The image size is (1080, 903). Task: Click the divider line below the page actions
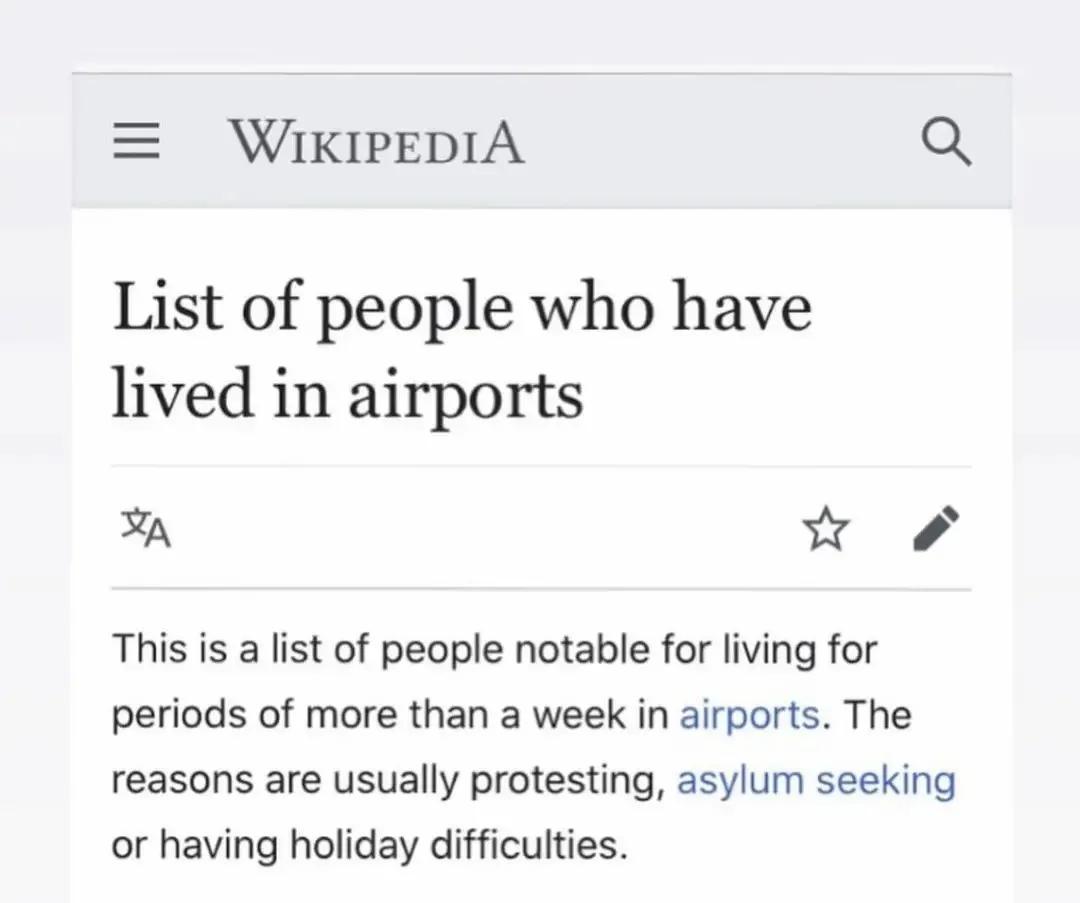click(x=540, y=589)
